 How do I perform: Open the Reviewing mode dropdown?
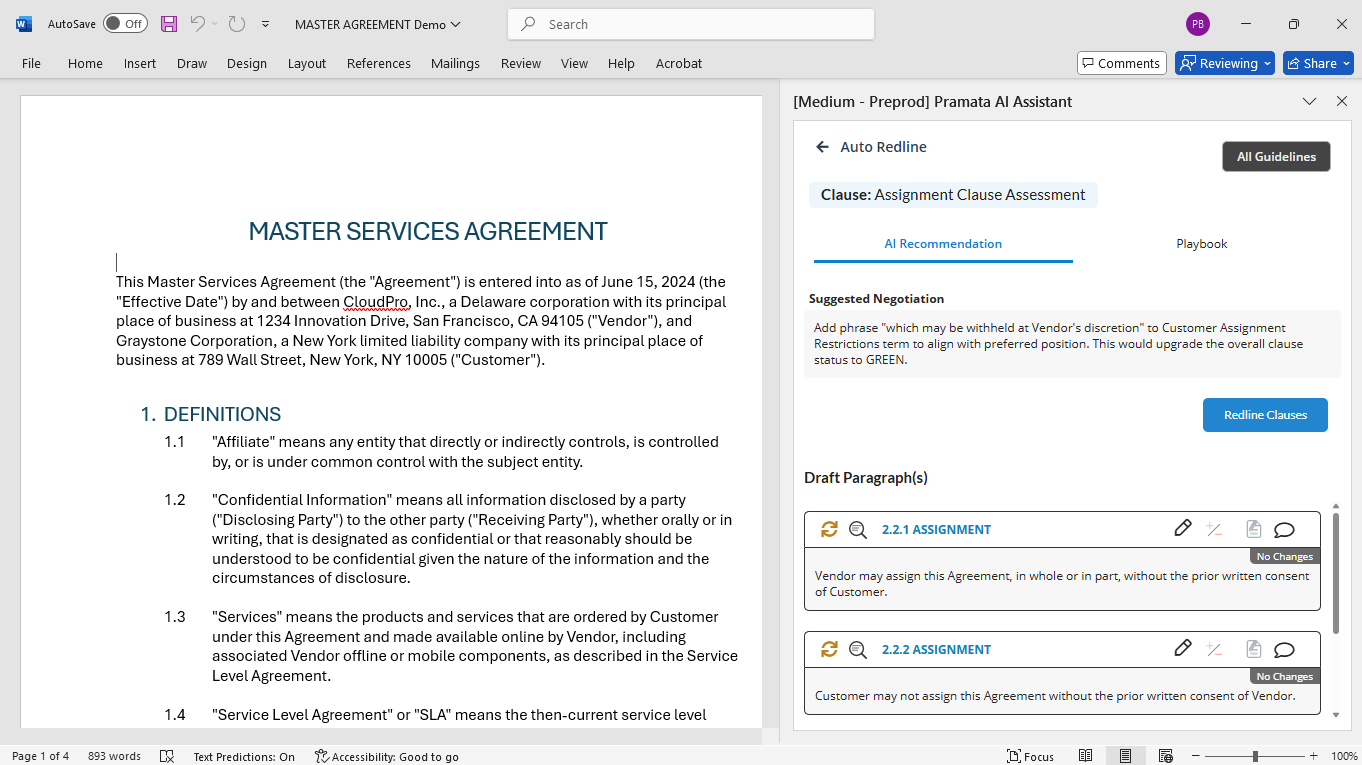click(1225, 63)
